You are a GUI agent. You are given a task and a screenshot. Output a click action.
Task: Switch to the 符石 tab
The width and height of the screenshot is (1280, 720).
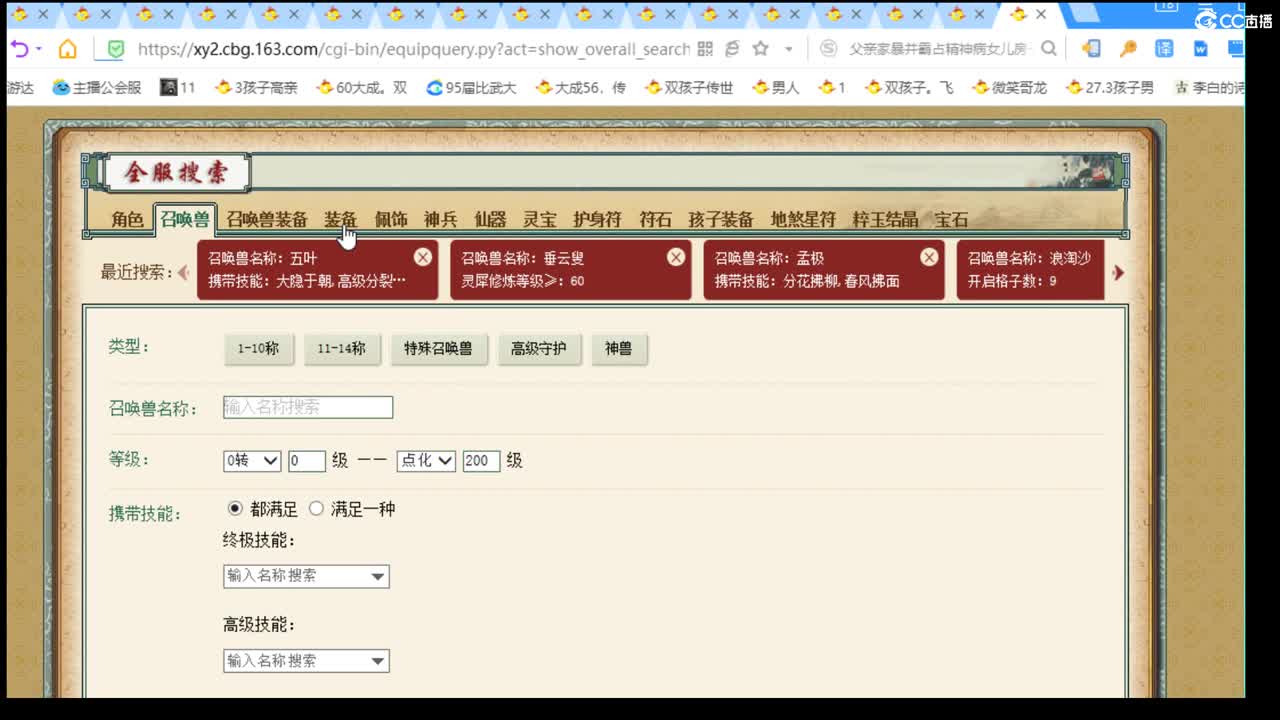coord(655,219)
